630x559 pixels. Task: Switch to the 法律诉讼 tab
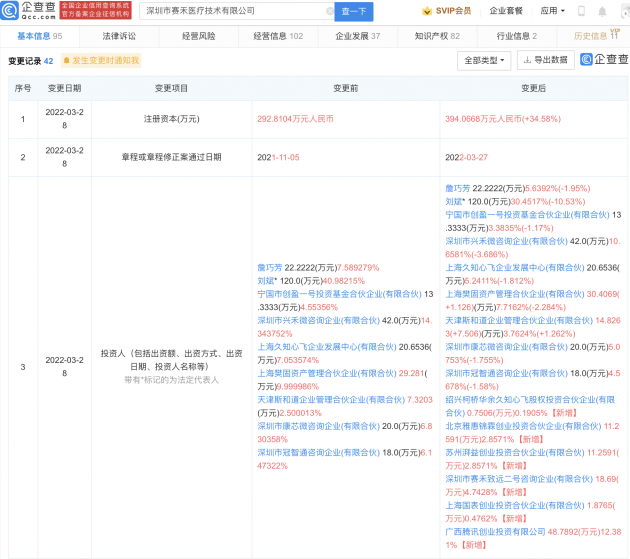pyautogui.click(x=119, y=36)
